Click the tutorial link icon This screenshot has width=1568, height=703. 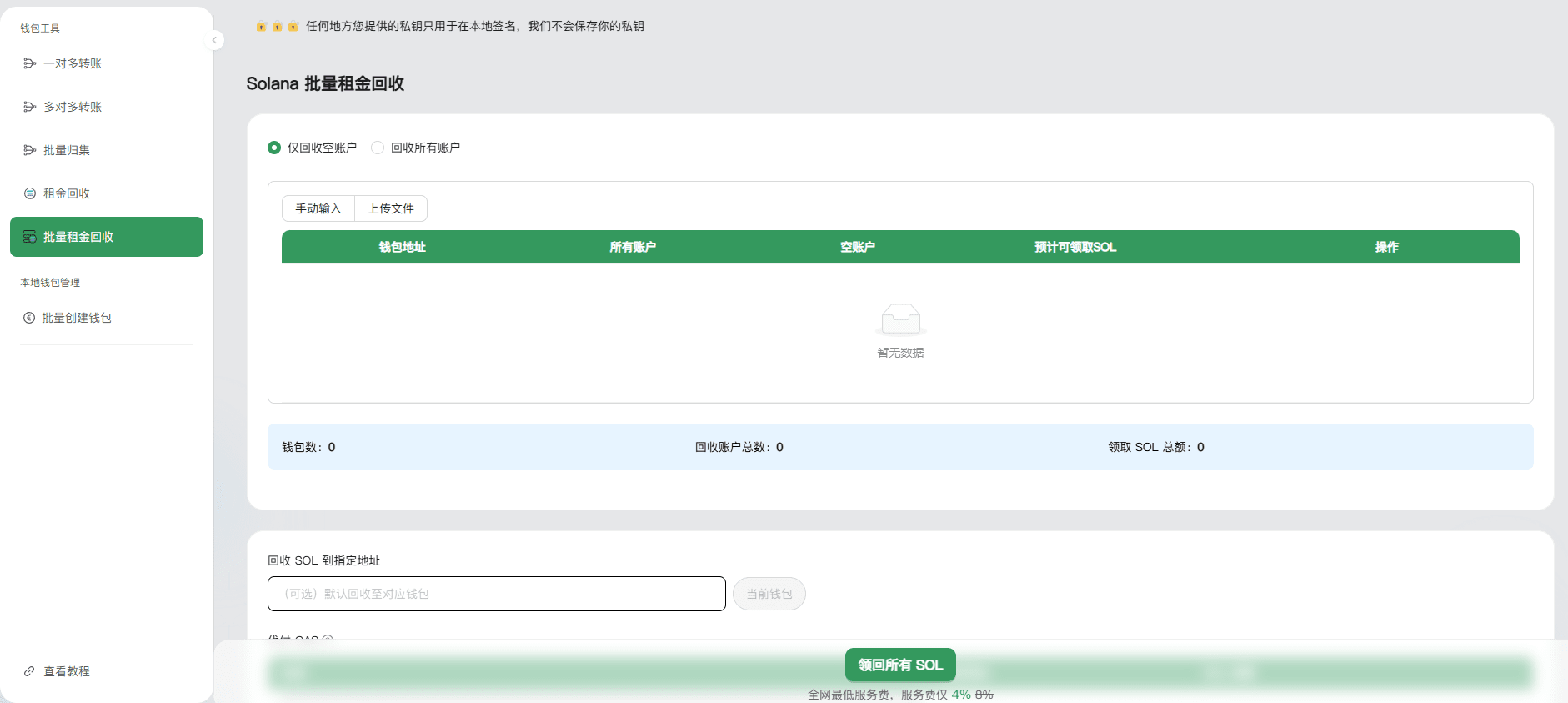click(29, 671)
